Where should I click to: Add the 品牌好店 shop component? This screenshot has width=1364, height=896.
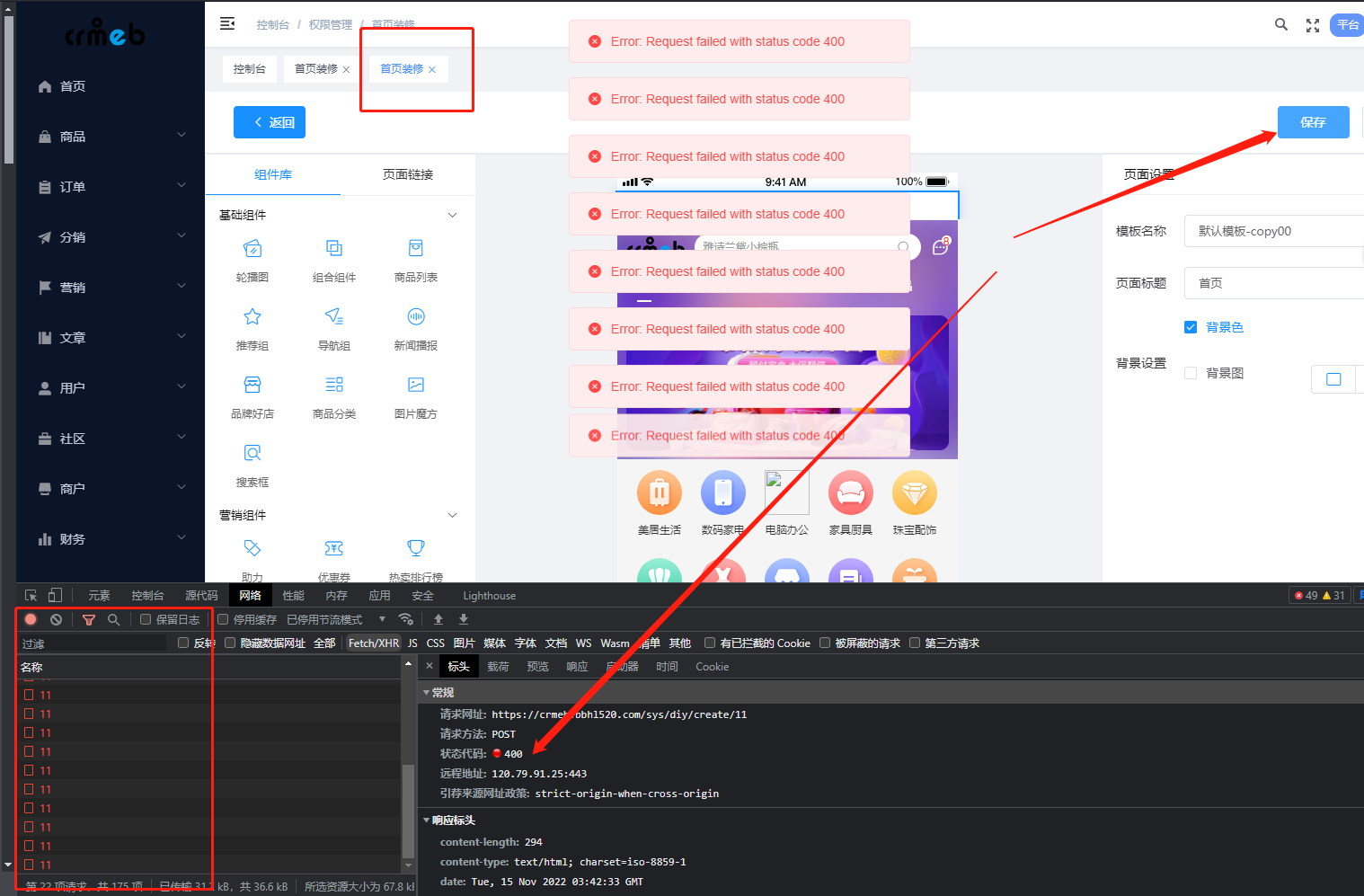point(252,395)
